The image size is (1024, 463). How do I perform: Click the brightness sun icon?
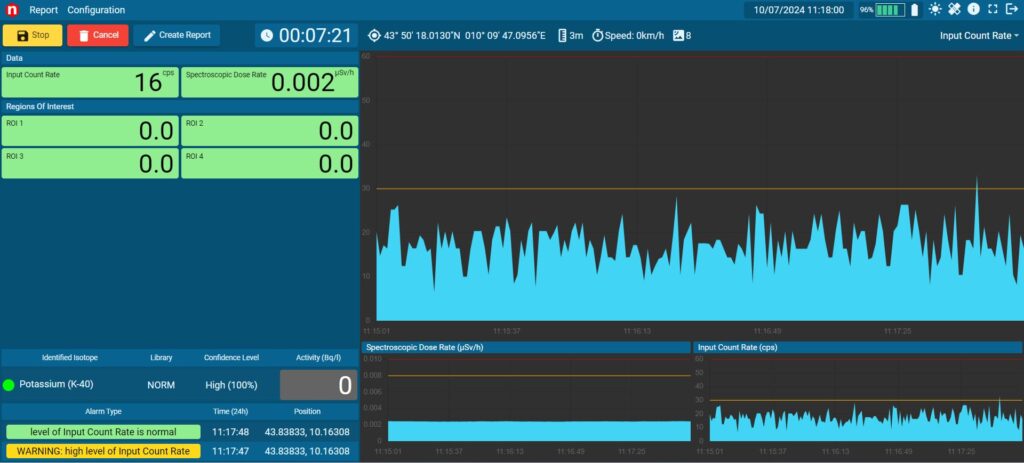pos(935,10)
